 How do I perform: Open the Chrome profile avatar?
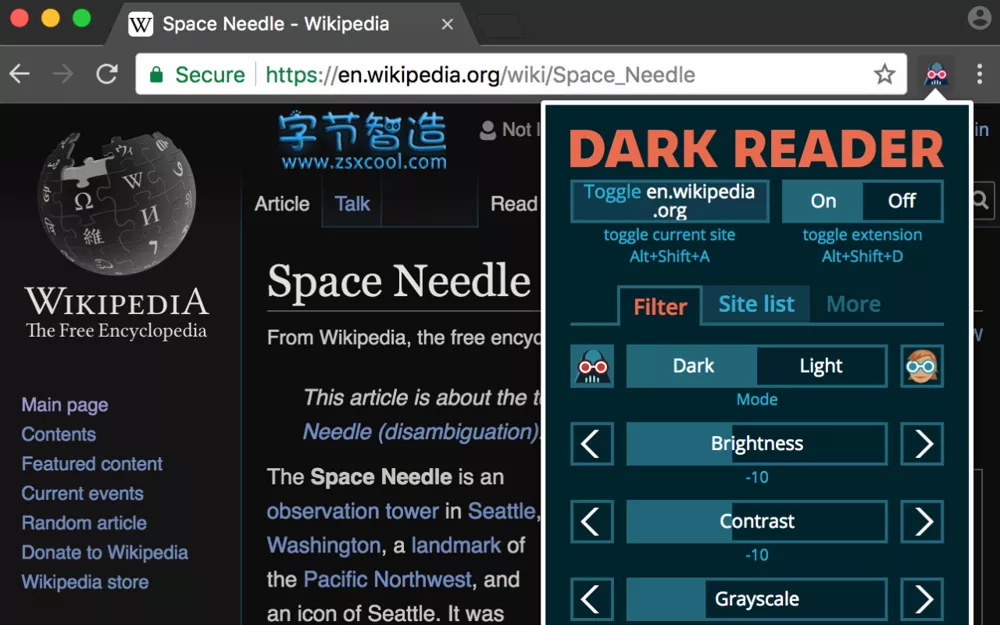point(980,18)
